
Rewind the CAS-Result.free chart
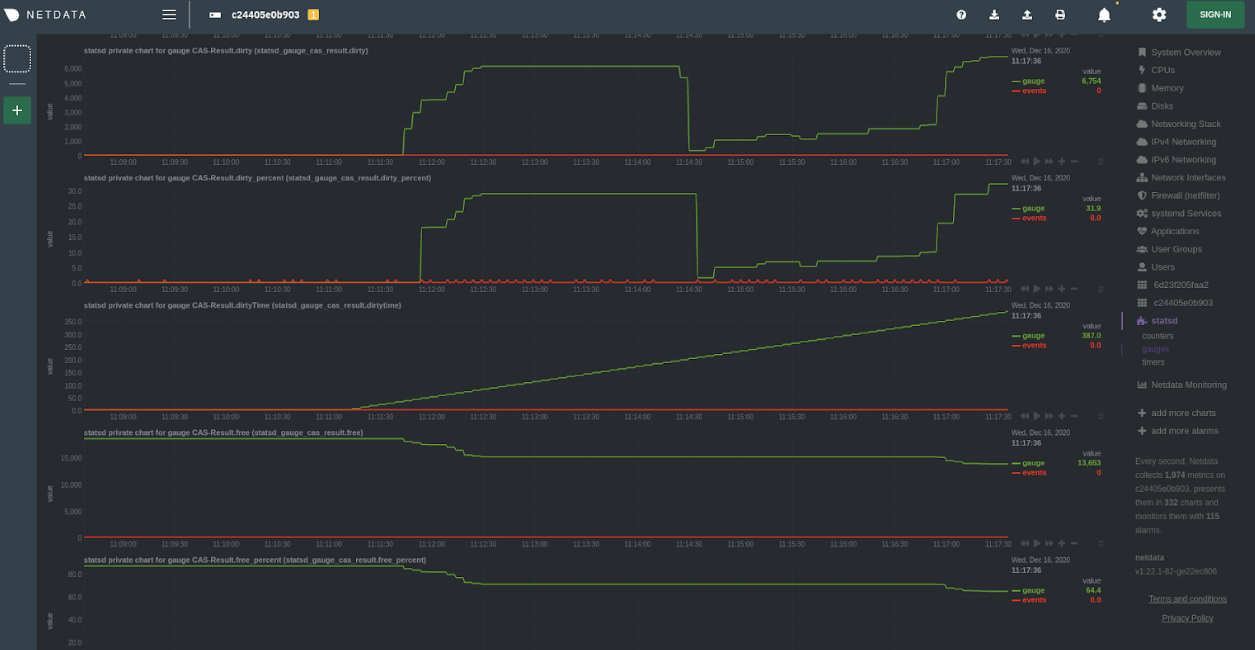point(1024,543)
